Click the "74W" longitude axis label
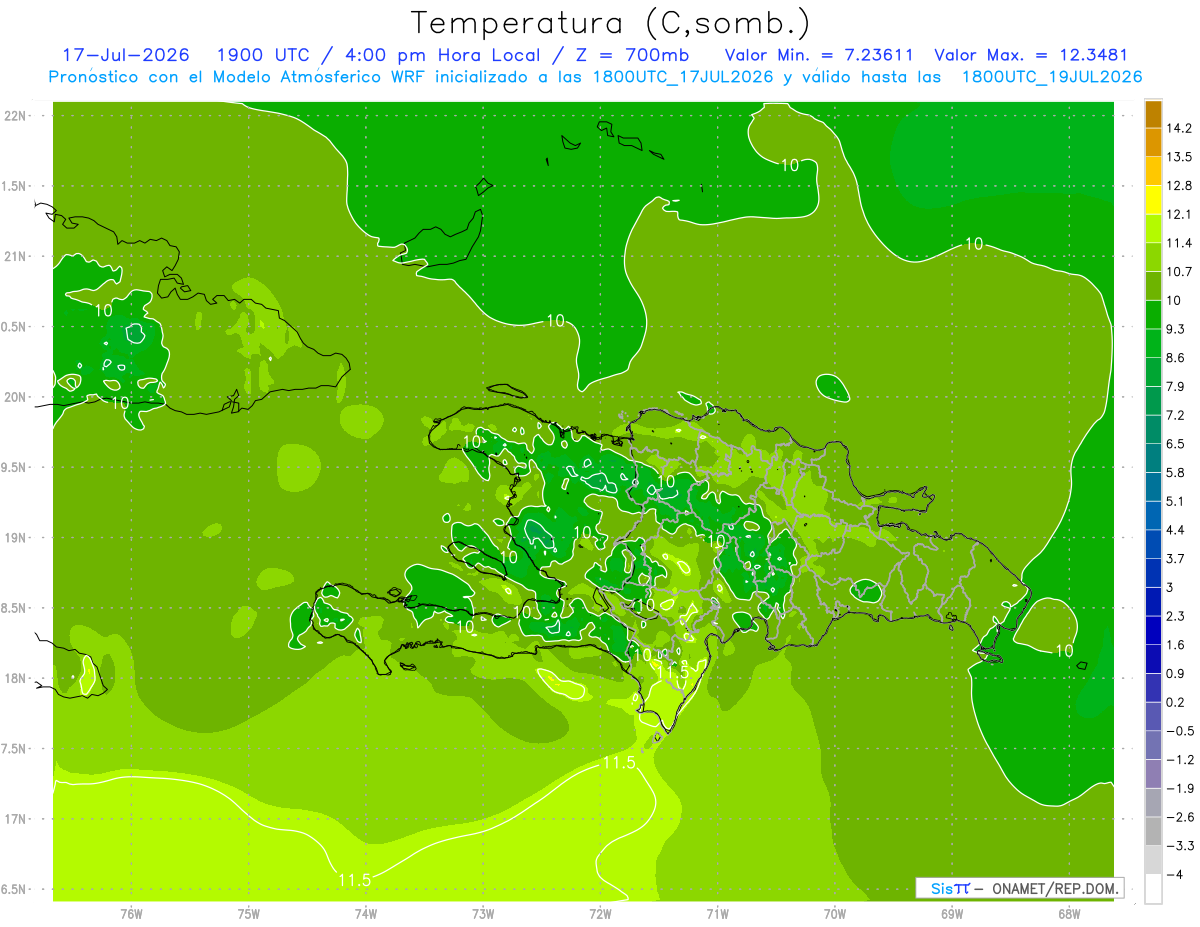 coord(366,914)
